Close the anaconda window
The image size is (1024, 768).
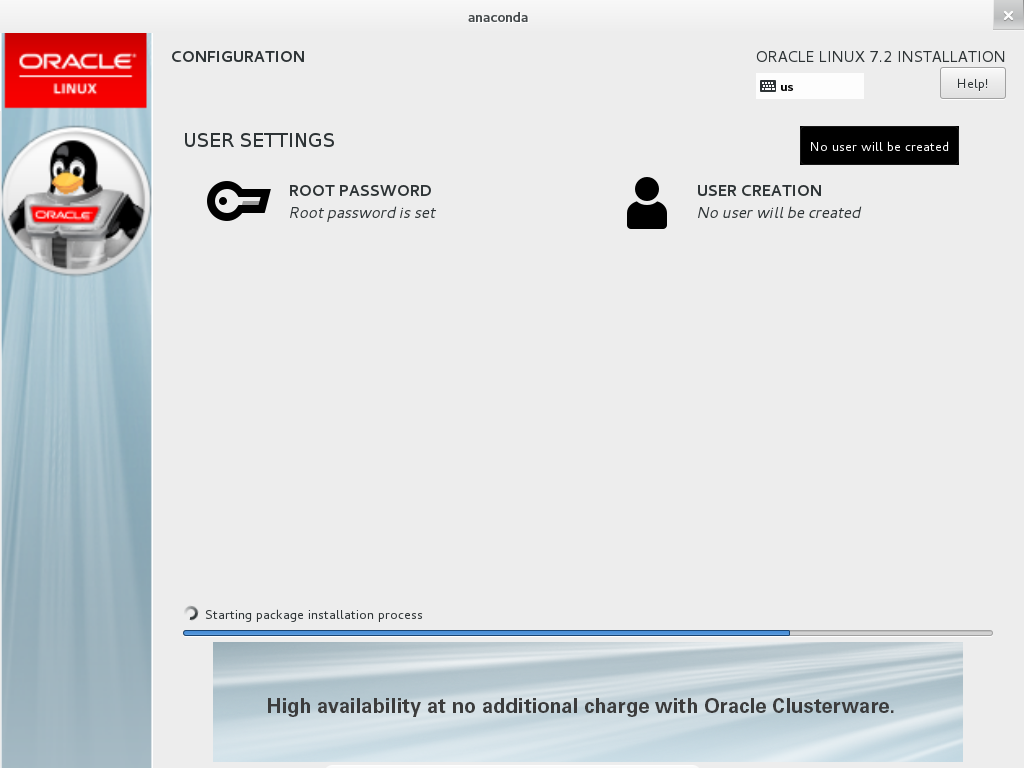pyautogui.click(x=1008, y=16)
